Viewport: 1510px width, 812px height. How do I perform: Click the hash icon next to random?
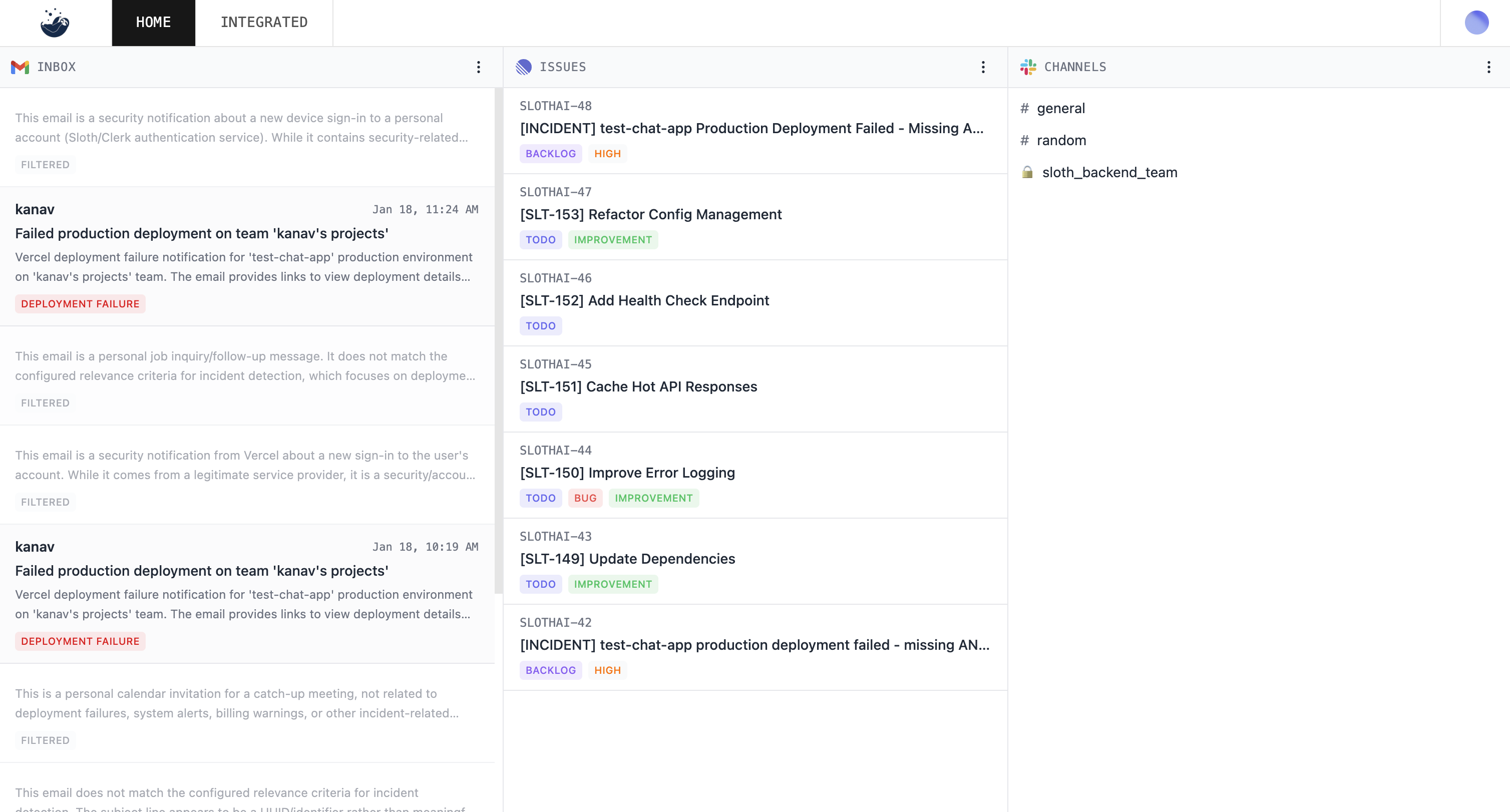coord(1025,141)
